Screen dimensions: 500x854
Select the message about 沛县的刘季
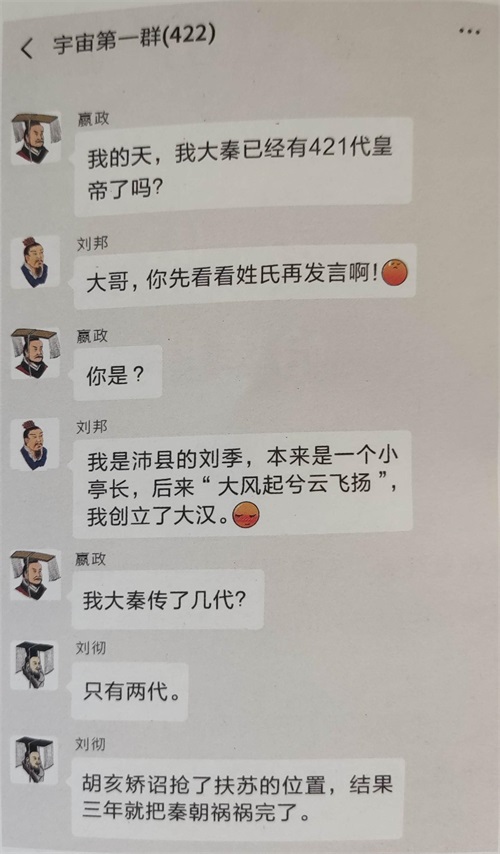pos(242,485)
